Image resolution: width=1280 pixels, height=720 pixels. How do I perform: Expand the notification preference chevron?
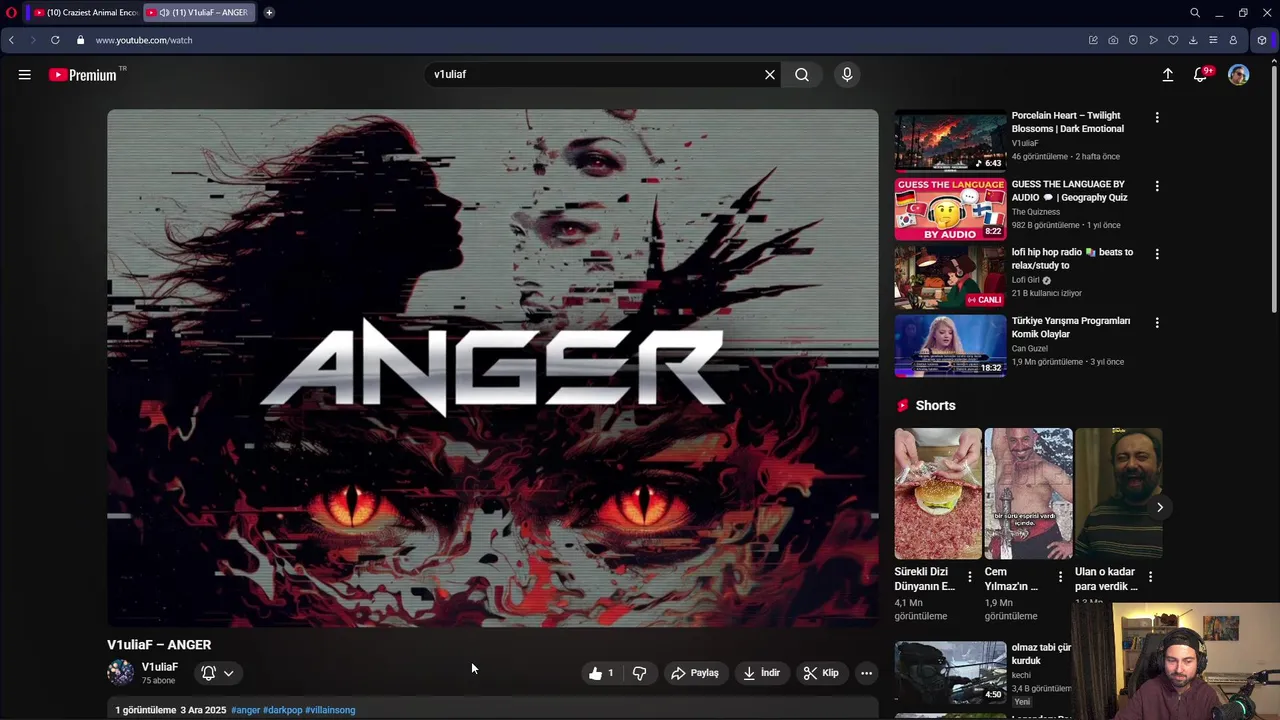229,673
